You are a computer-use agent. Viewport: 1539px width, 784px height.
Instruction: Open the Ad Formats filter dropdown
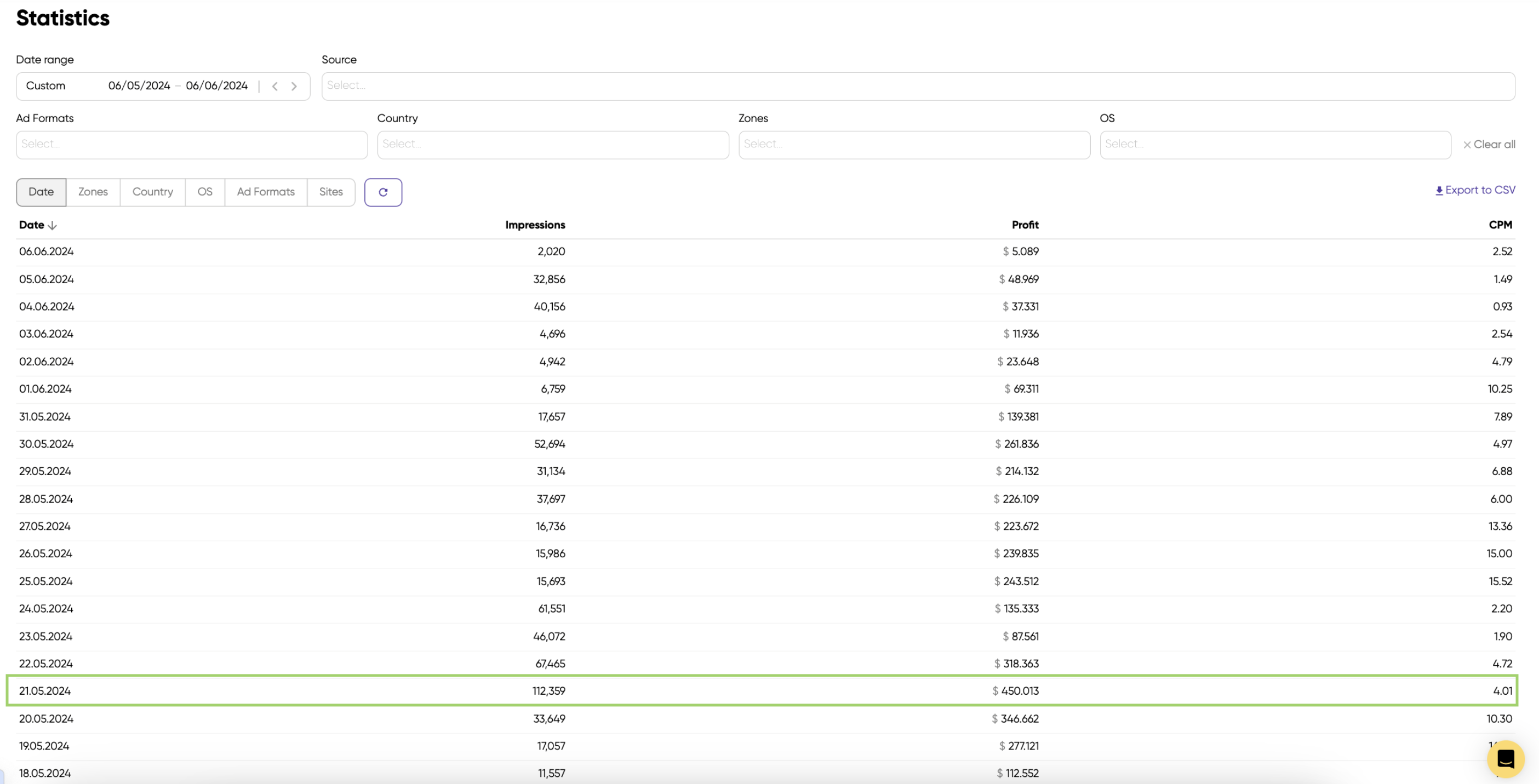[x=191, y=145]
